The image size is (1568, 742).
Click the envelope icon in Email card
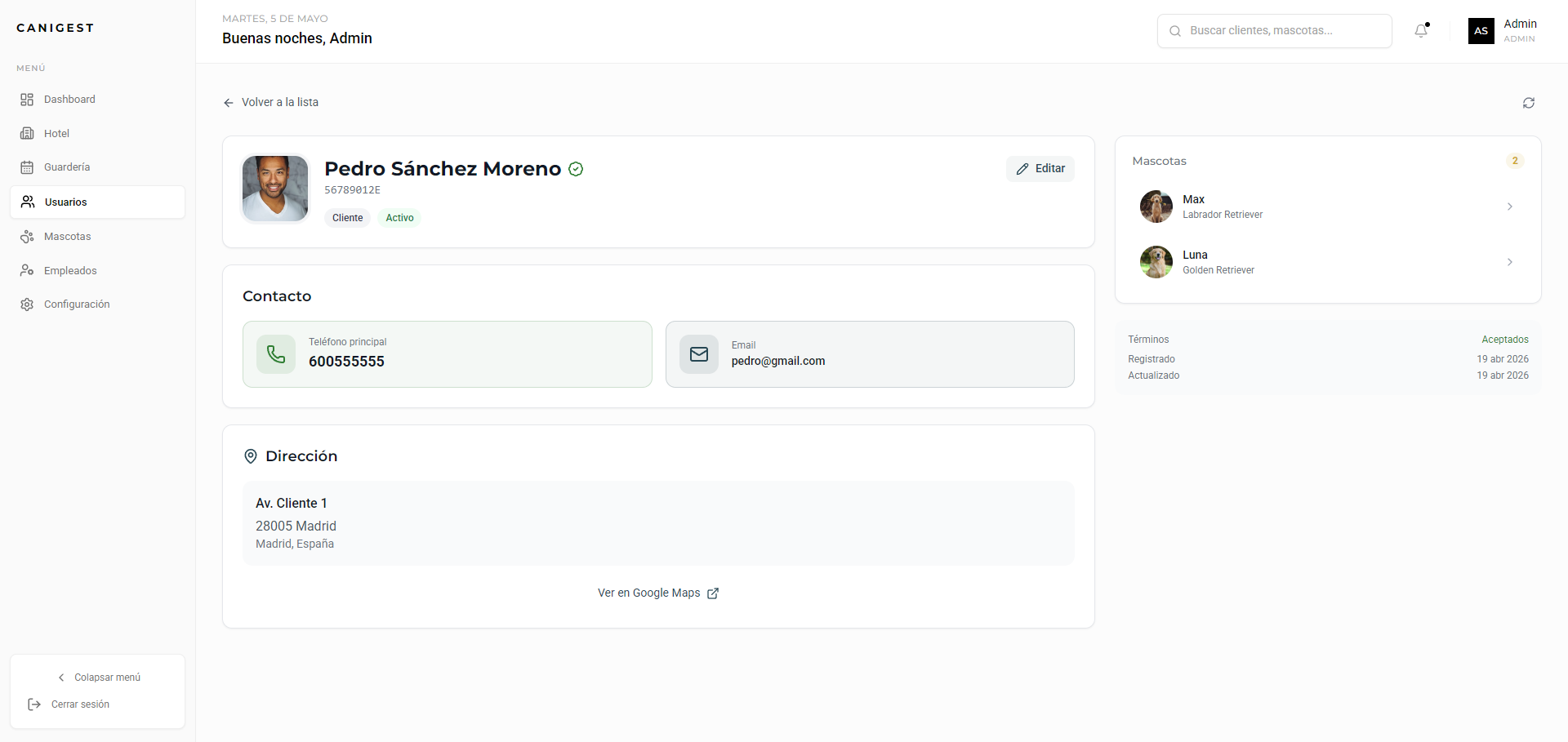[699, 354]
